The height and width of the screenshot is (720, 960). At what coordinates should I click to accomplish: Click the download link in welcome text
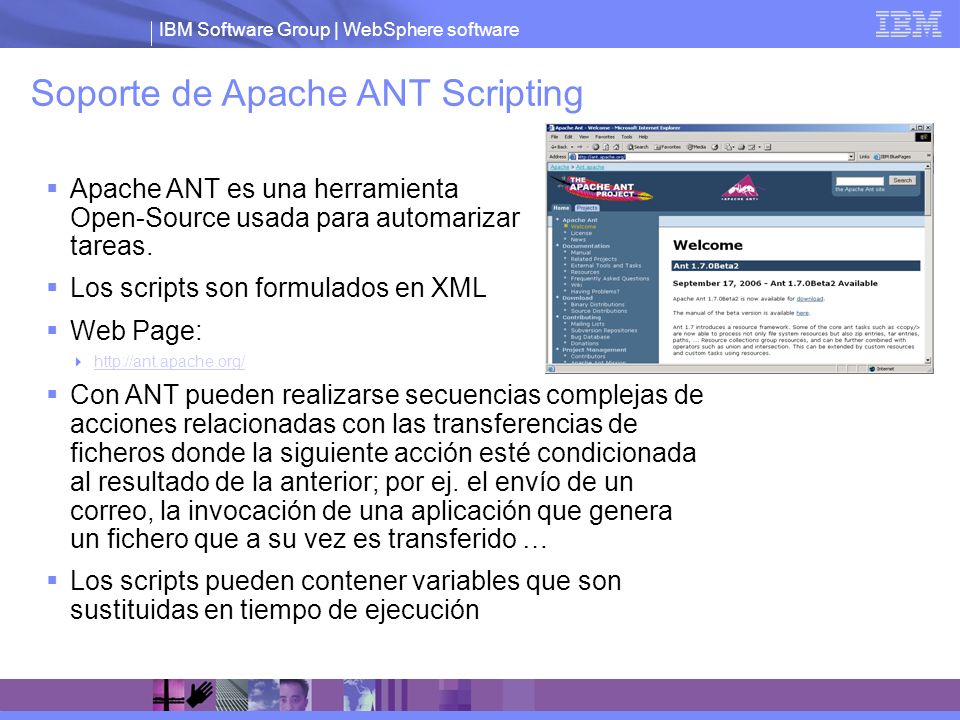809,299
